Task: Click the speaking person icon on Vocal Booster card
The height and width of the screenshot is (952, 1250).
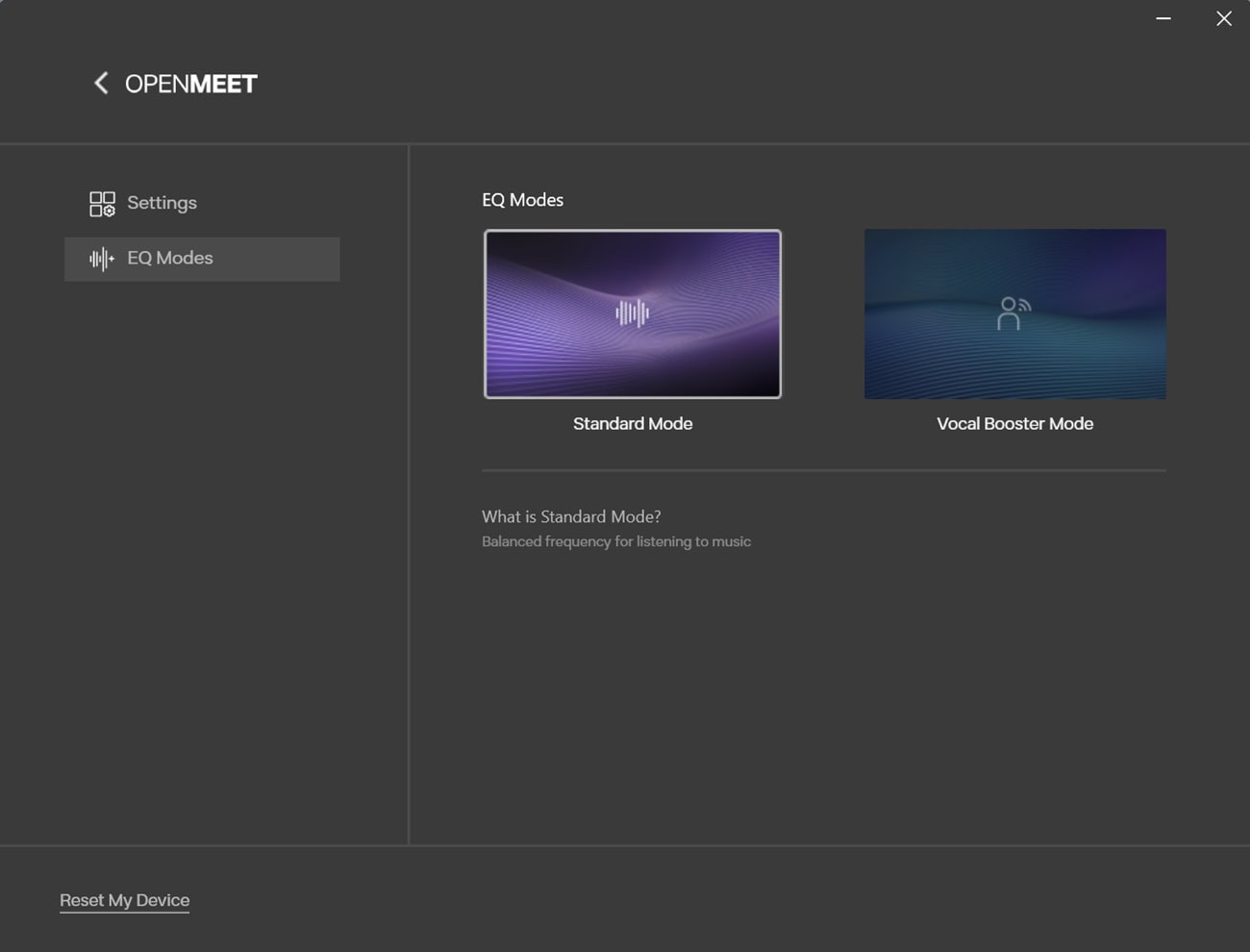Action: 1013,313
